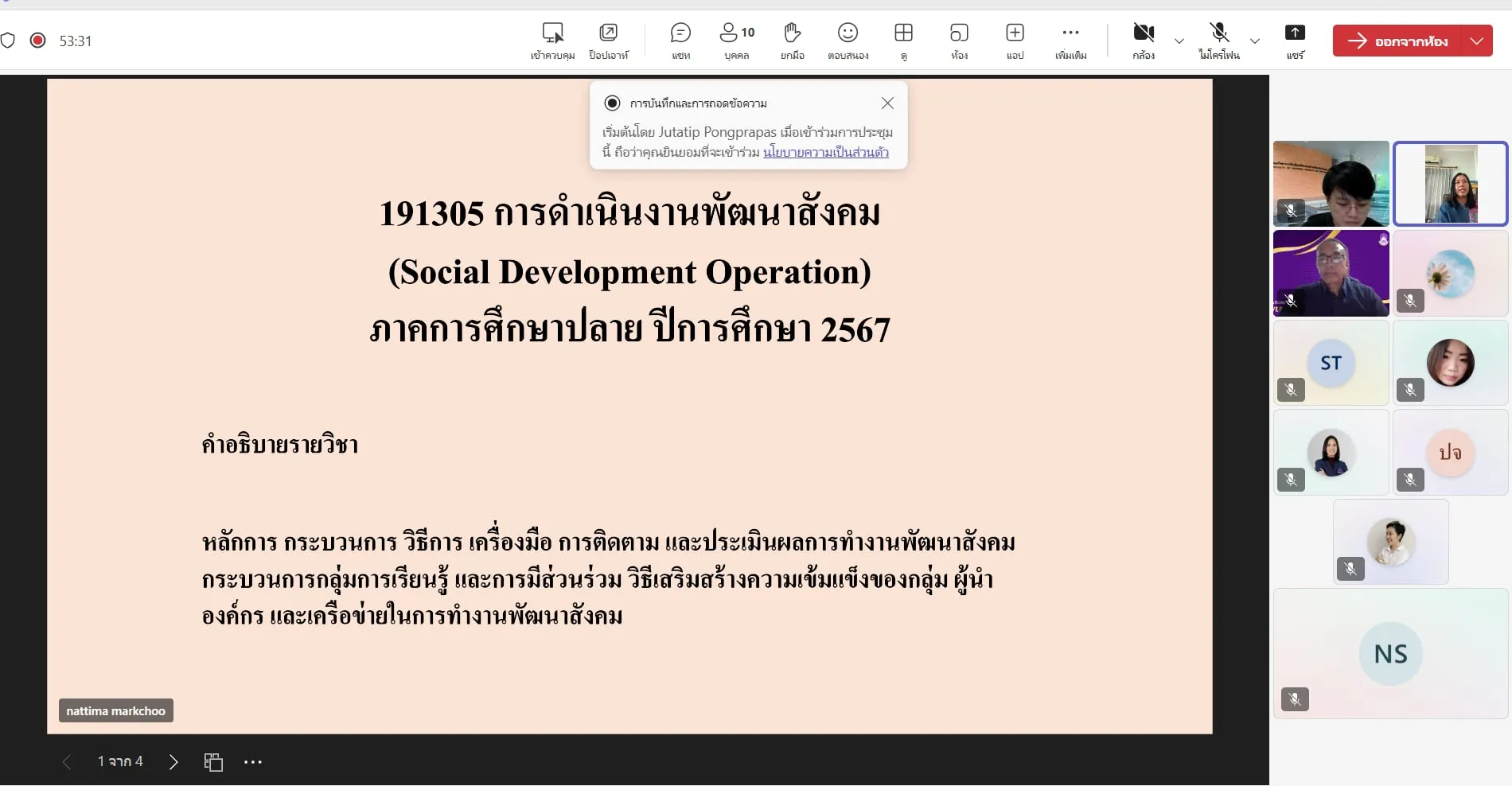The image size is (1512, 786).
Task: Open reactions menu (ตอบสนอง)
Action: click(x=848, y=40)
